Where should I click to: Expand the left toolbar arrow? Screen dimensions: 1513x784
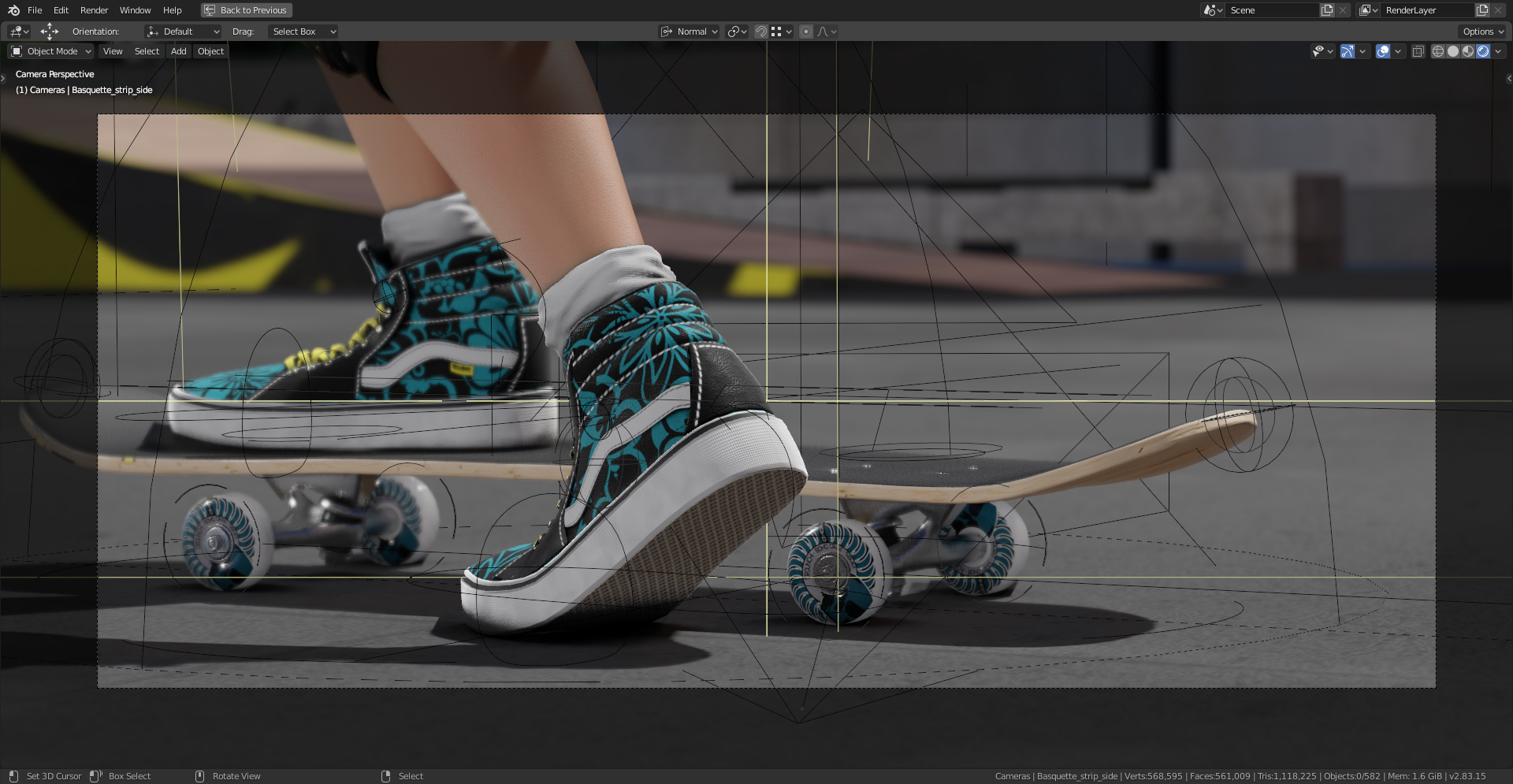point(3,78)
